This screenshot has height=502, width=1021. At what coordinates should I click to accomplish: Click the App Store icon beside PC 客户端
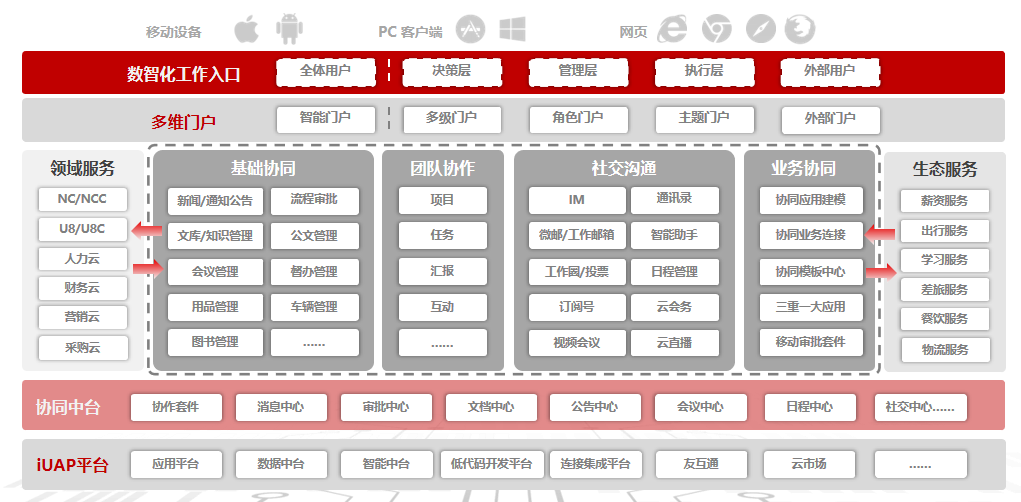tap(470, 29)
